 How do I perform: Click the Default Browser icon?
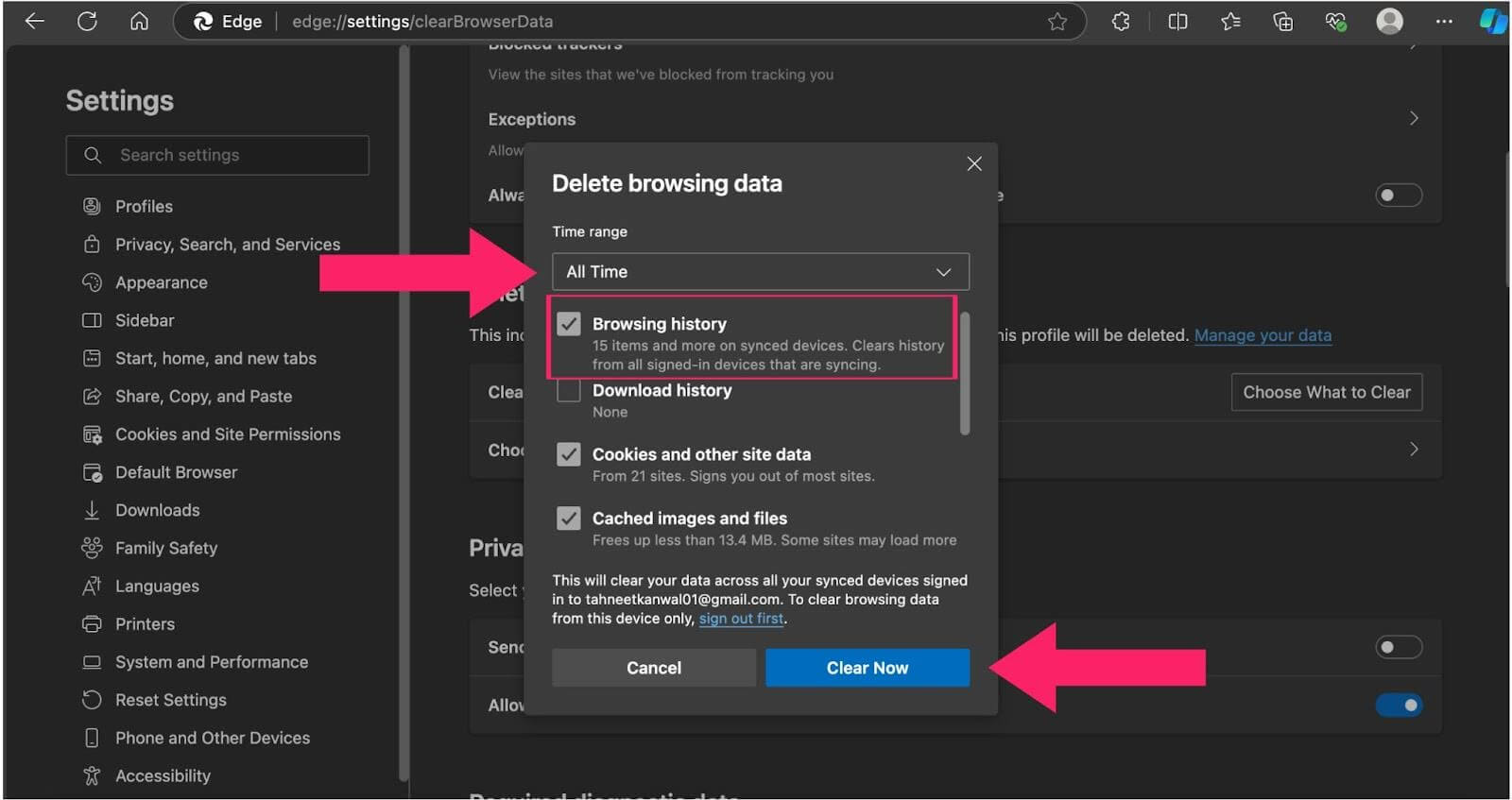click(92, 472)
